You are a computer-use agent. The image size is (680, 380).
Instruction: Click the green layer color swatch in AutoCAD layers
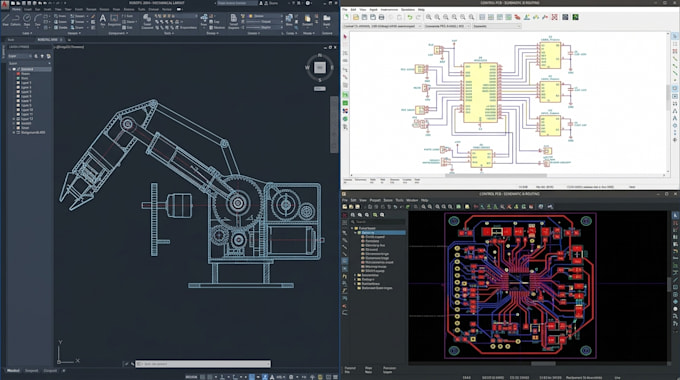[x=18, y=78]
